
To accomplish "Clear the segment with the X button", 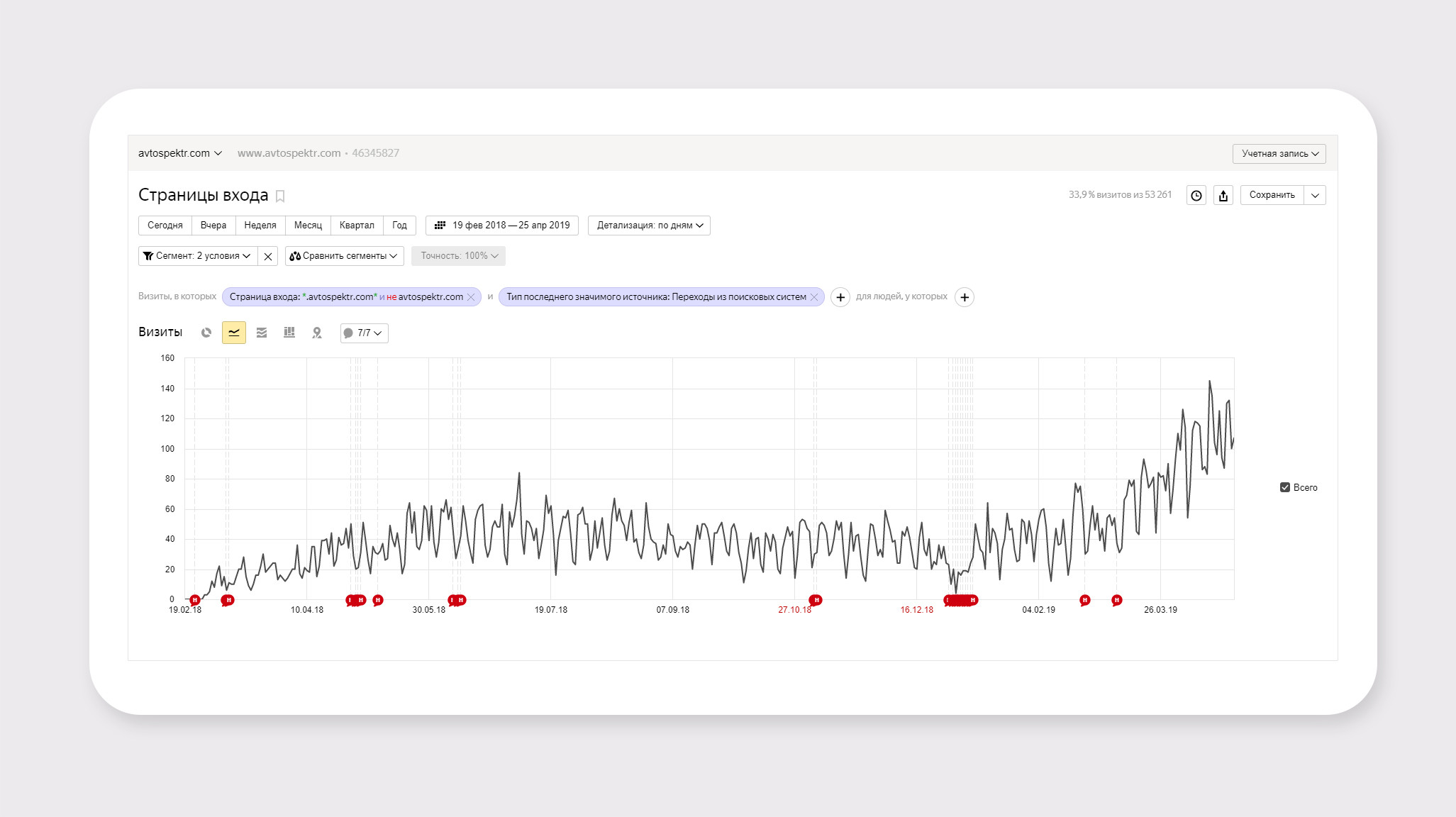I will click(x=268, y=256).
